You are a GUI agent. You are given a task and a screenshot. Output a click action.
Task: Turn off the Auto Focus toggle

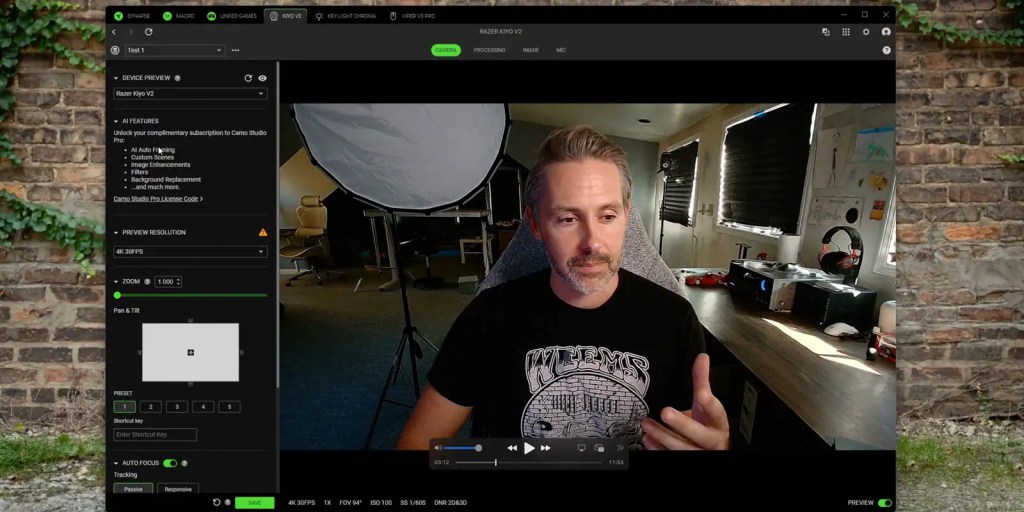(170, 463)
